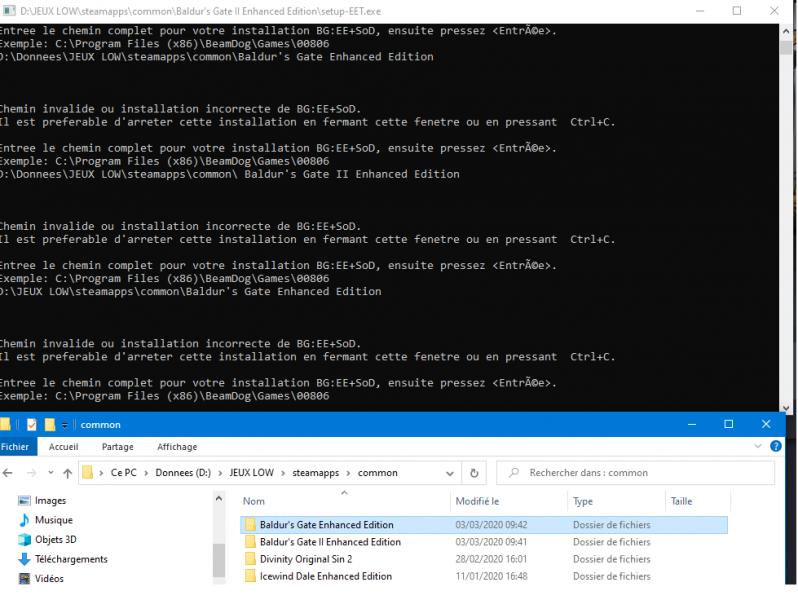Viewport: 798px width, 600px height.
Task: Expand the chevron after 'steamapps' breadcrumb
Action: point(349,473)
